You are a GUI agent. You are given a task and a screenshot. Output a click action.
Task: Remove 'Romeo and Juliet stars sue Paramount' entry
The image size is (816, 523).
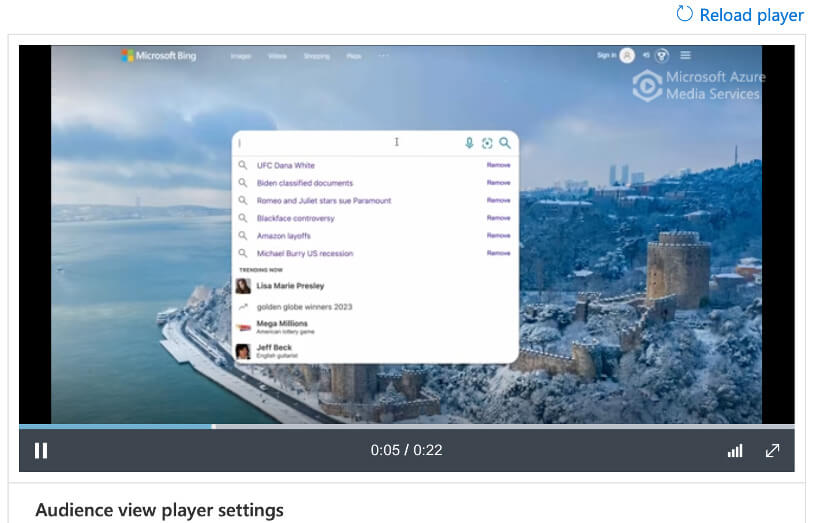tap(499, 200)
